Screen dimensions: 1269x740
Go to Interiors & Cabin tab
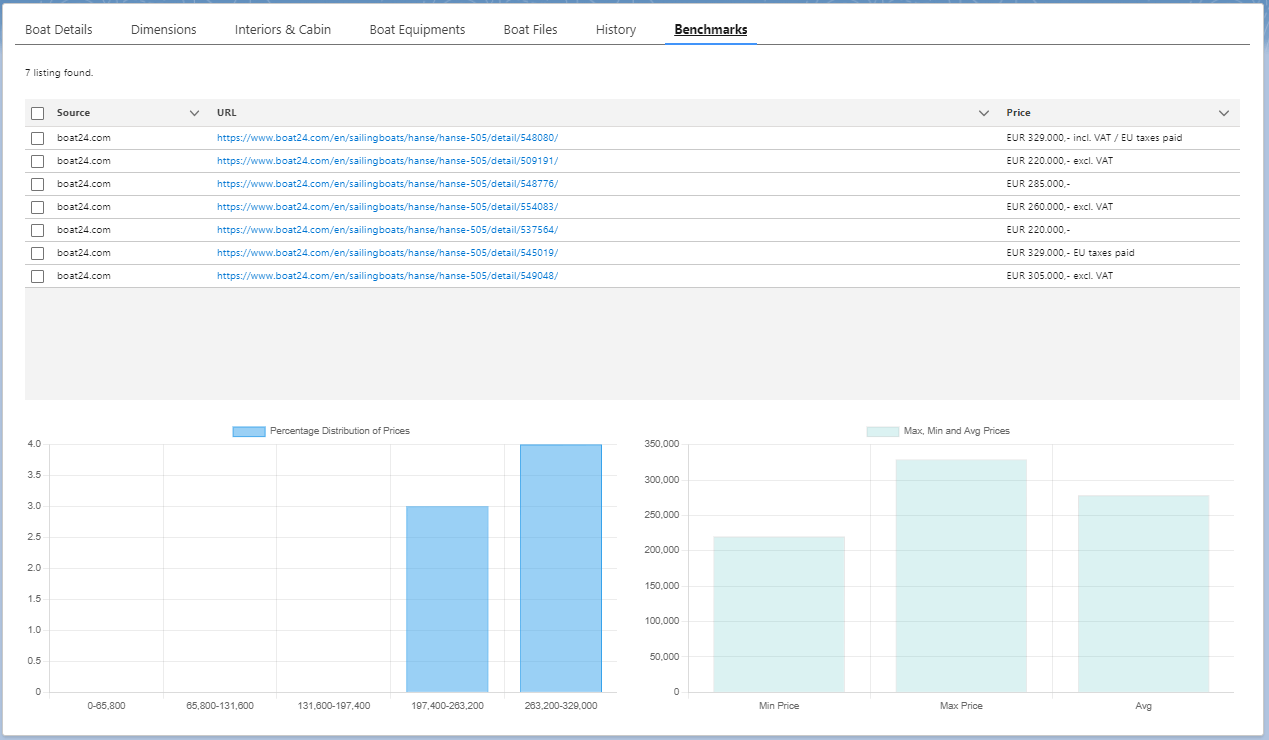click(x=283, y=30)
